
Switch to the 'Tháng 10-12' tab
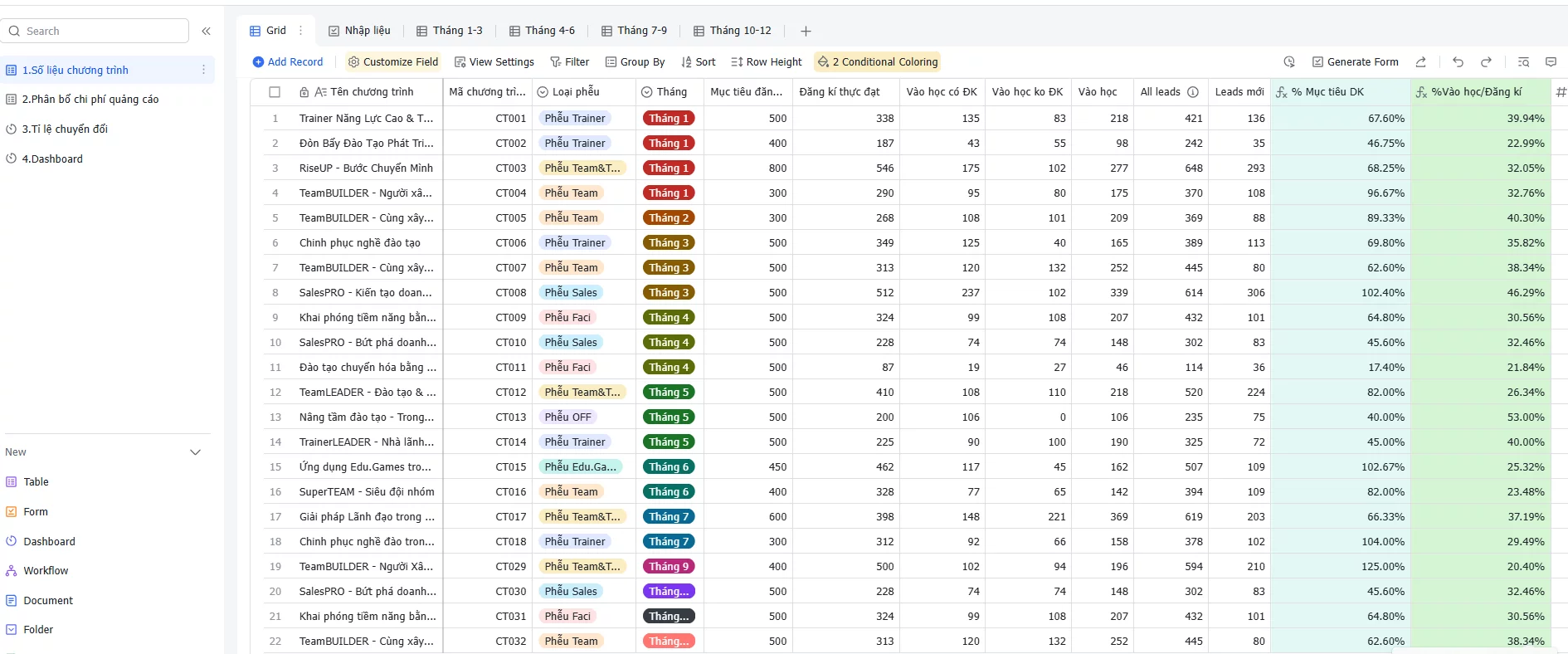pos(733,31)
